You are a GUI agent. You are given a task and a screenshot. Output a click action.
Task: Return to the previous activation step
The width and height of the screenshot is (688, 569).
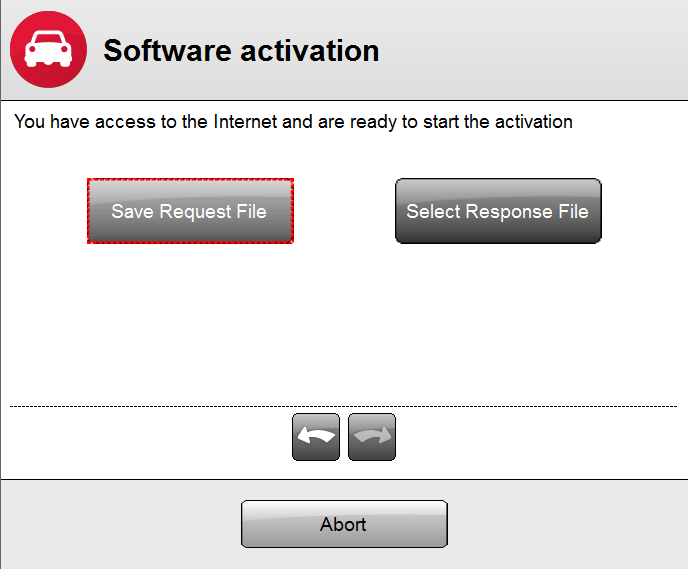pyautogui.click(x=316, y=437)
